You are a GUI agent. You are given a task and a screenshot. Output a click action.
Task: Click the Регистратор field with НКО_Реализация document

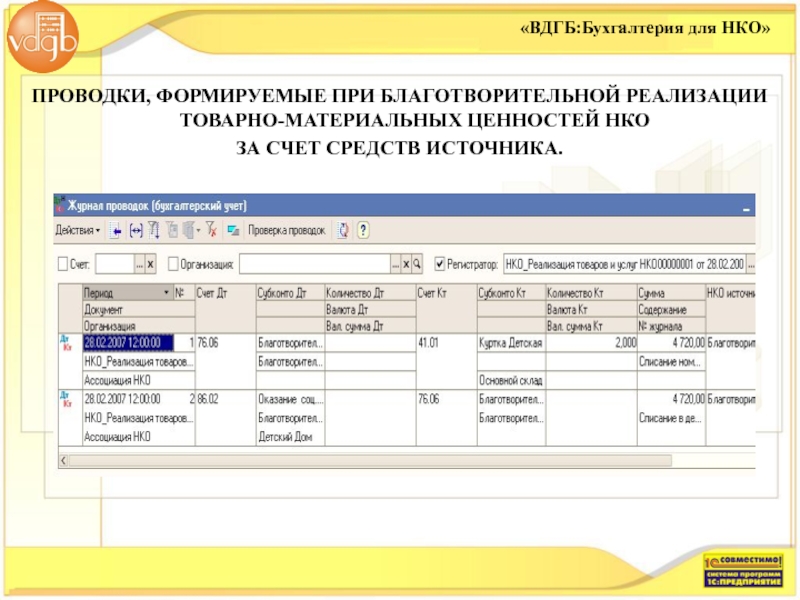[x=624, y=264]
